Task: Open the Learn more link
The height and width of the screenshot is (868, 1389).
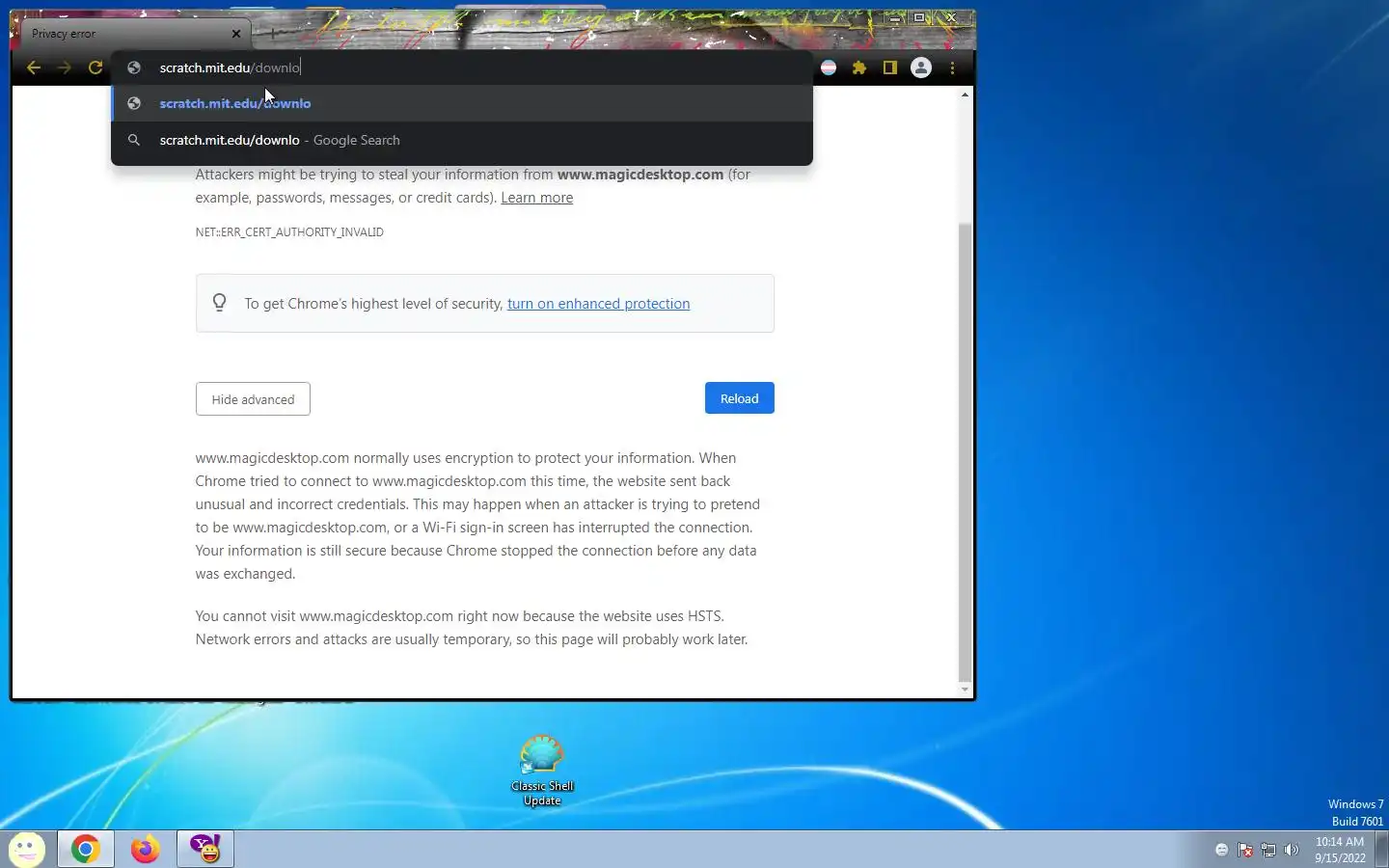Action: tap(536, 198)
